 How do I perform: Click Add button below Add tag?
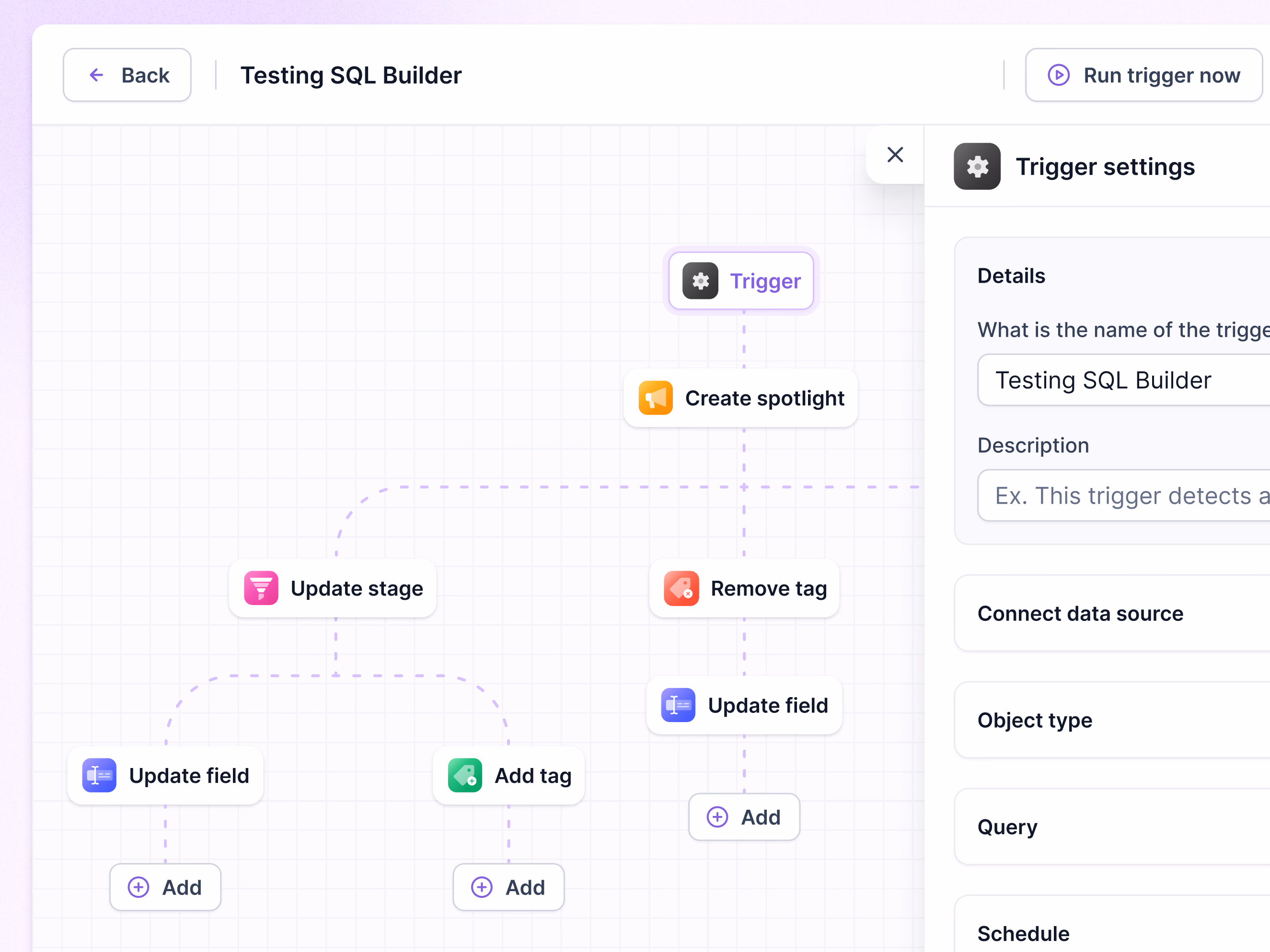tap(508, 887)
